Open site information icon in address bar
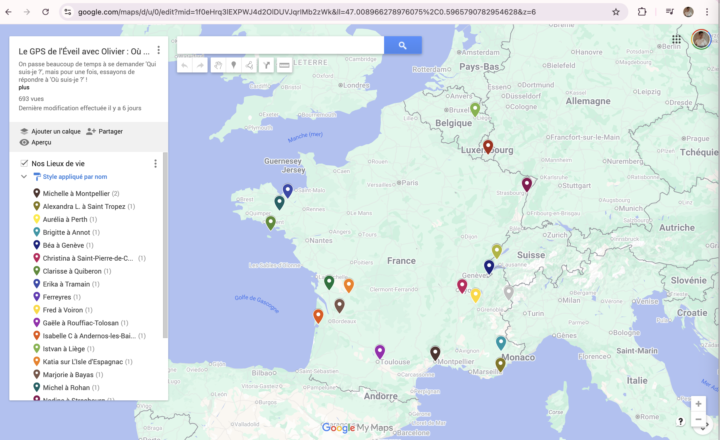The height and width of the screenshot is (440, 720). point(68,12)
